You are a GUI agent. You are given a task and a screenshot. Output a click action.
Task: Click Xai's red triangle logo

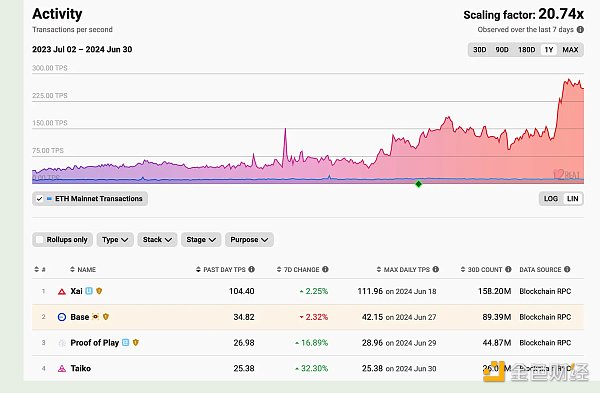coord(62,292)
